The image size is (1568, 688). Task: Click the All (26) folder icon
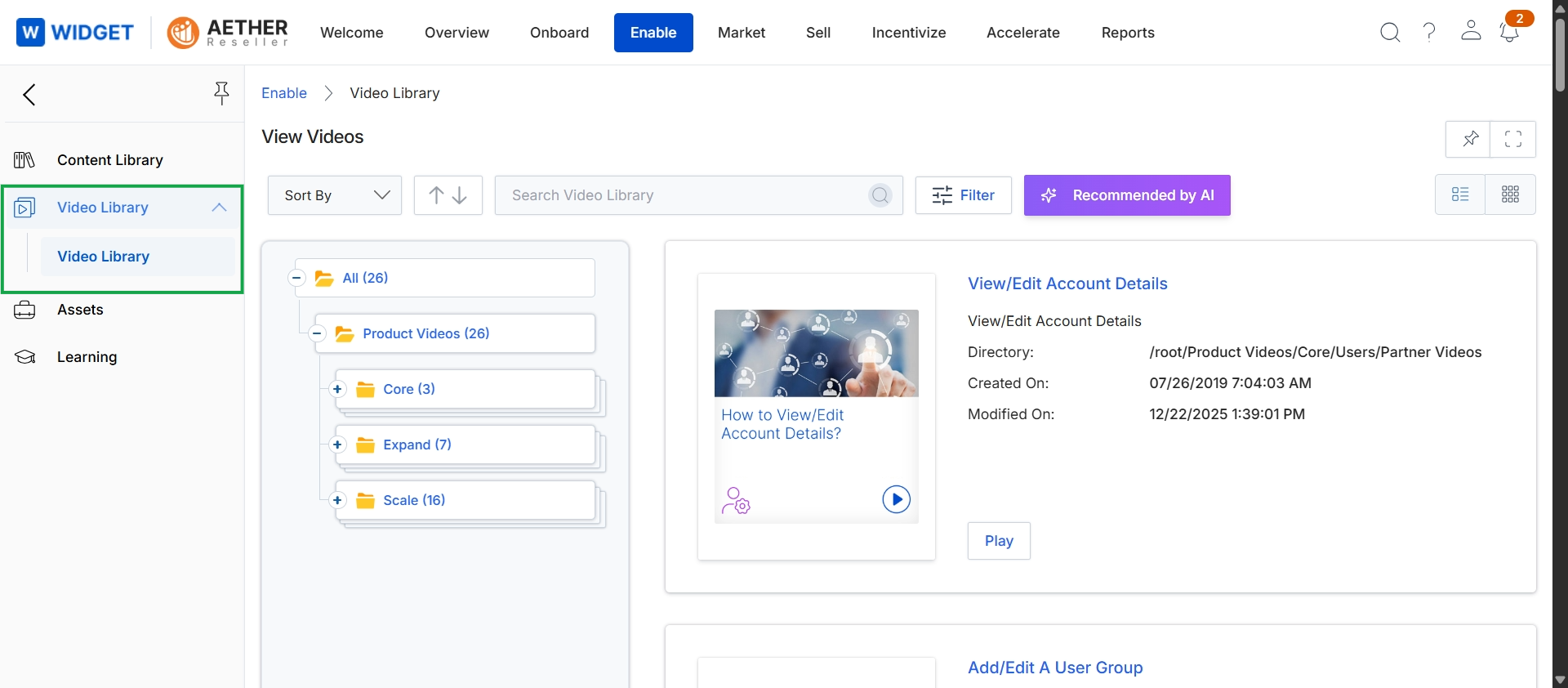click(x=324, y=279)
